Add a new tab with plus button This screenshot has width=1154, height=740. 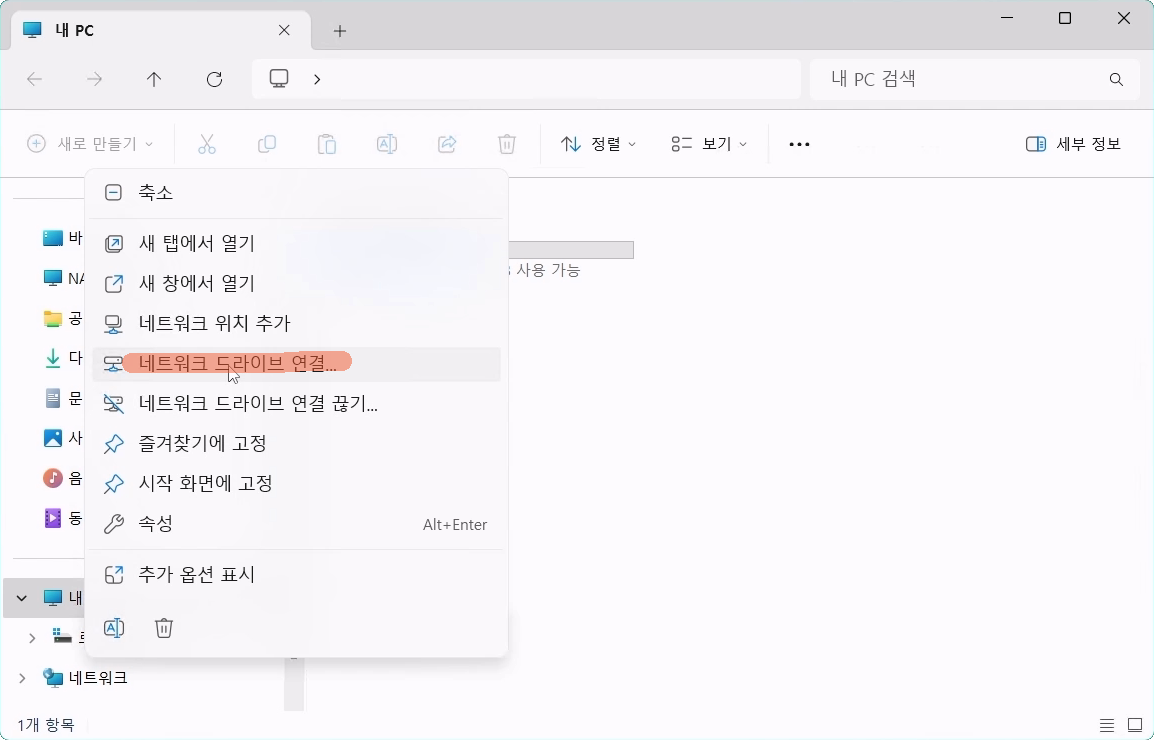[340, 31]
